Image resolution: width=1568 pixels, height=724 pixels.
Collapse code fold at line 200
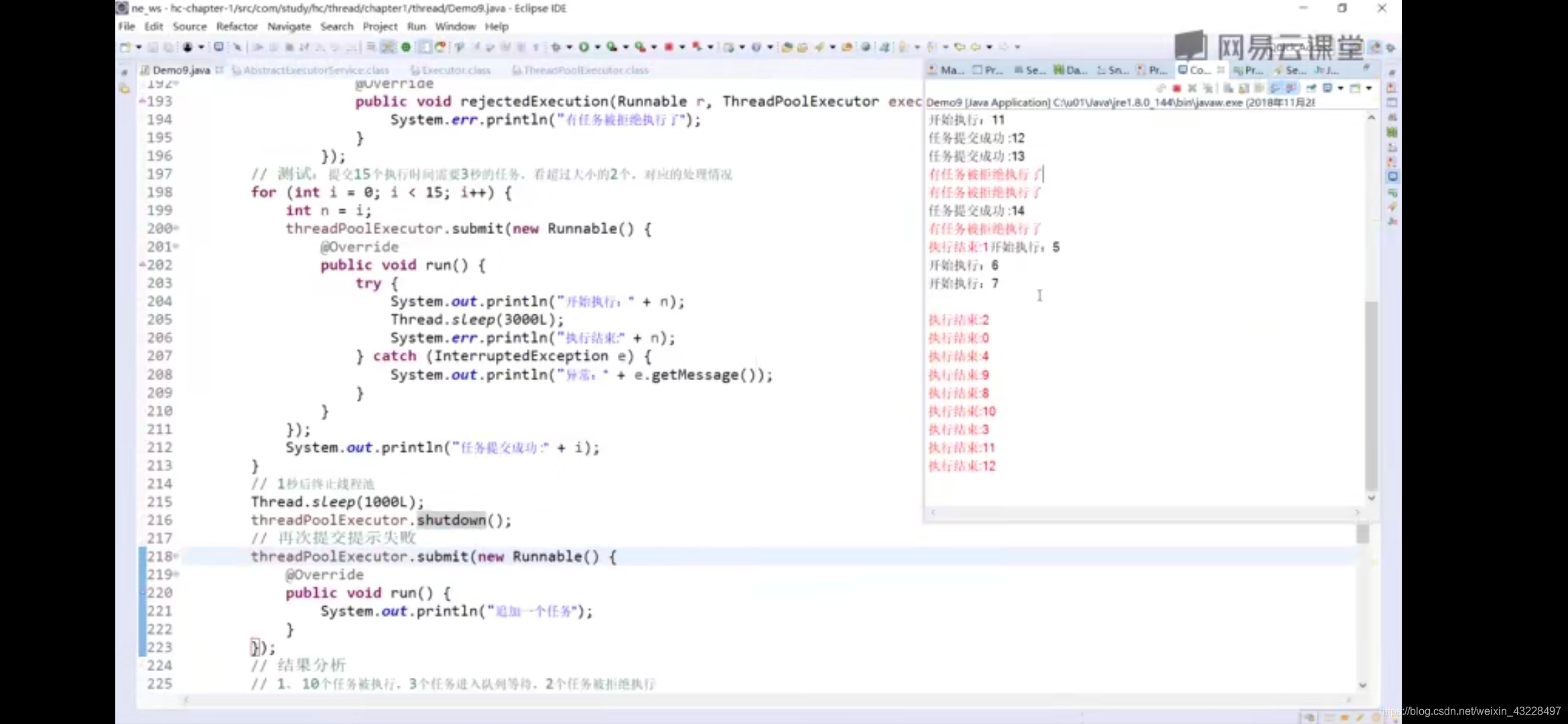(176, 229)
